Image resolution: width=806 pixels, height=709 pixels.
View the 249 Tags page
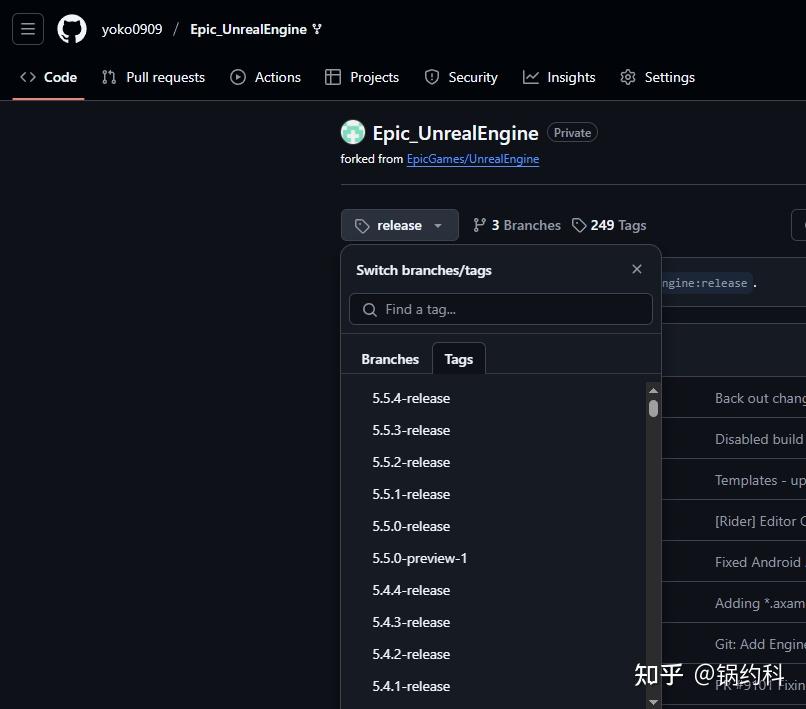pos(609,225)
